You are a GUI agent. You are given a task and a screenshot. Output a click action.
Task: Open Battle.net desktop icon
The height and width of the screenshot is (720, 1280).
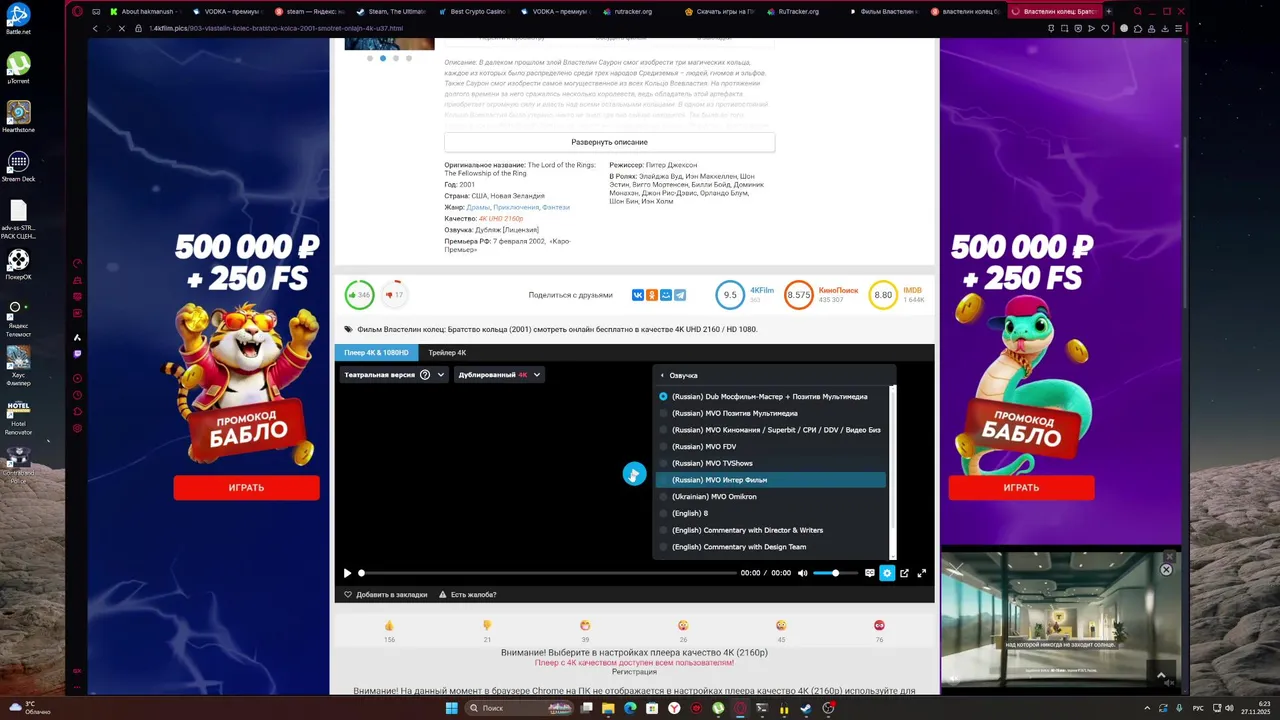(18, 19)
